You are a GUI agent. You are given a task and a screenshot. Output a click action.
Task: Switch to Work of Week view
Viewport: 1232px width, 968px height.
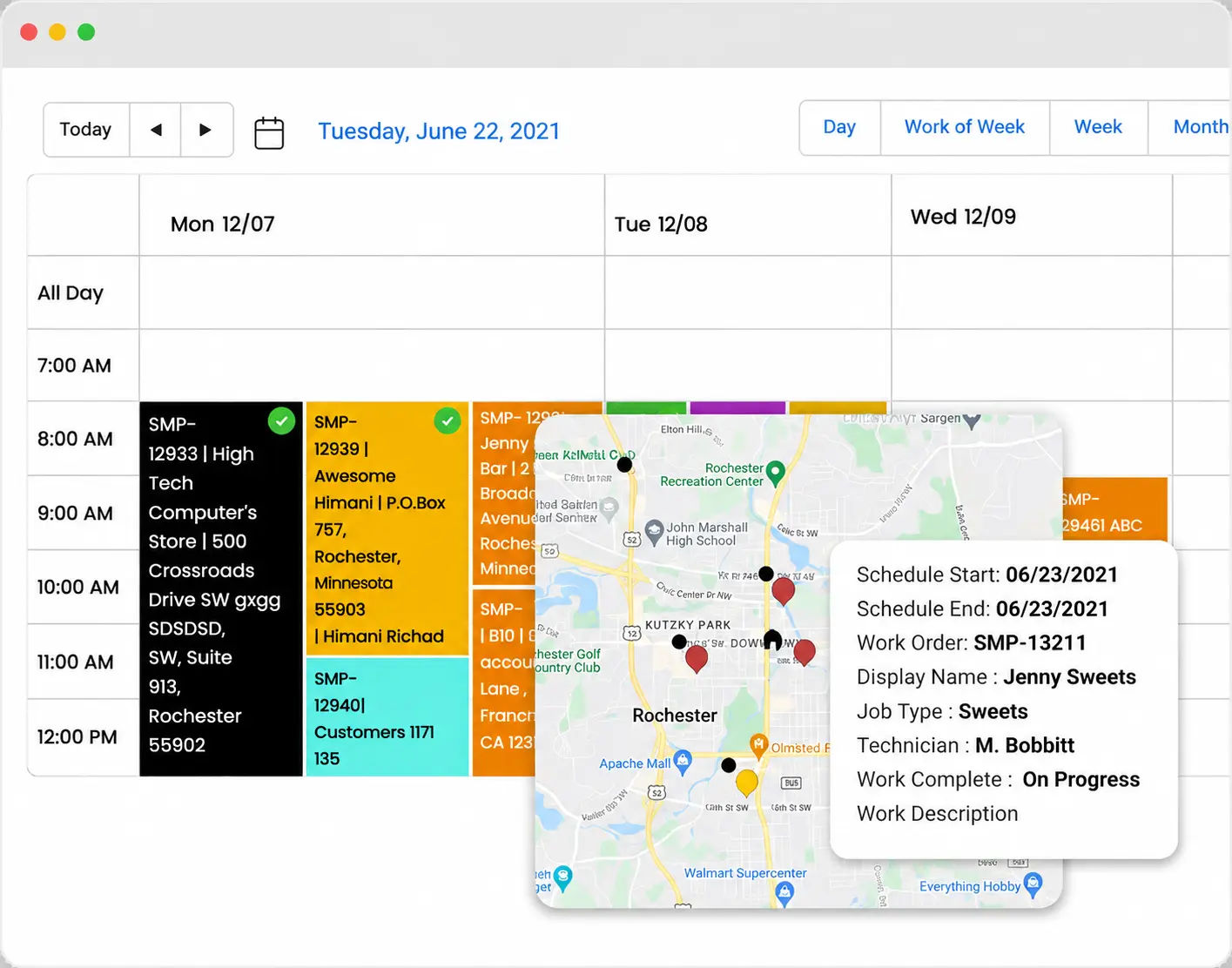(965, 127)
